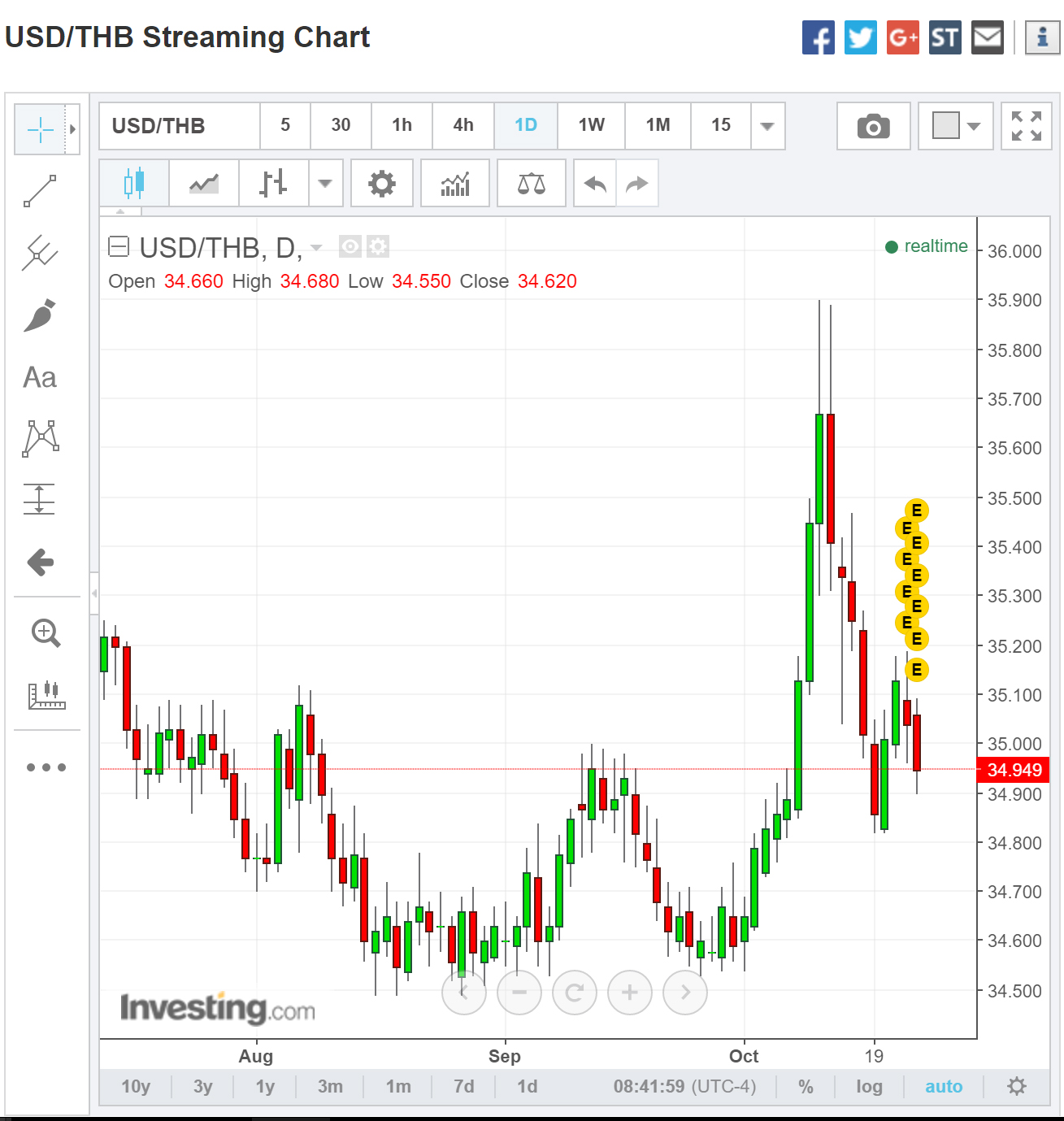1064x1121 pixels.
Task: Toggle percent scale mode
Action: coord(806,1086)
